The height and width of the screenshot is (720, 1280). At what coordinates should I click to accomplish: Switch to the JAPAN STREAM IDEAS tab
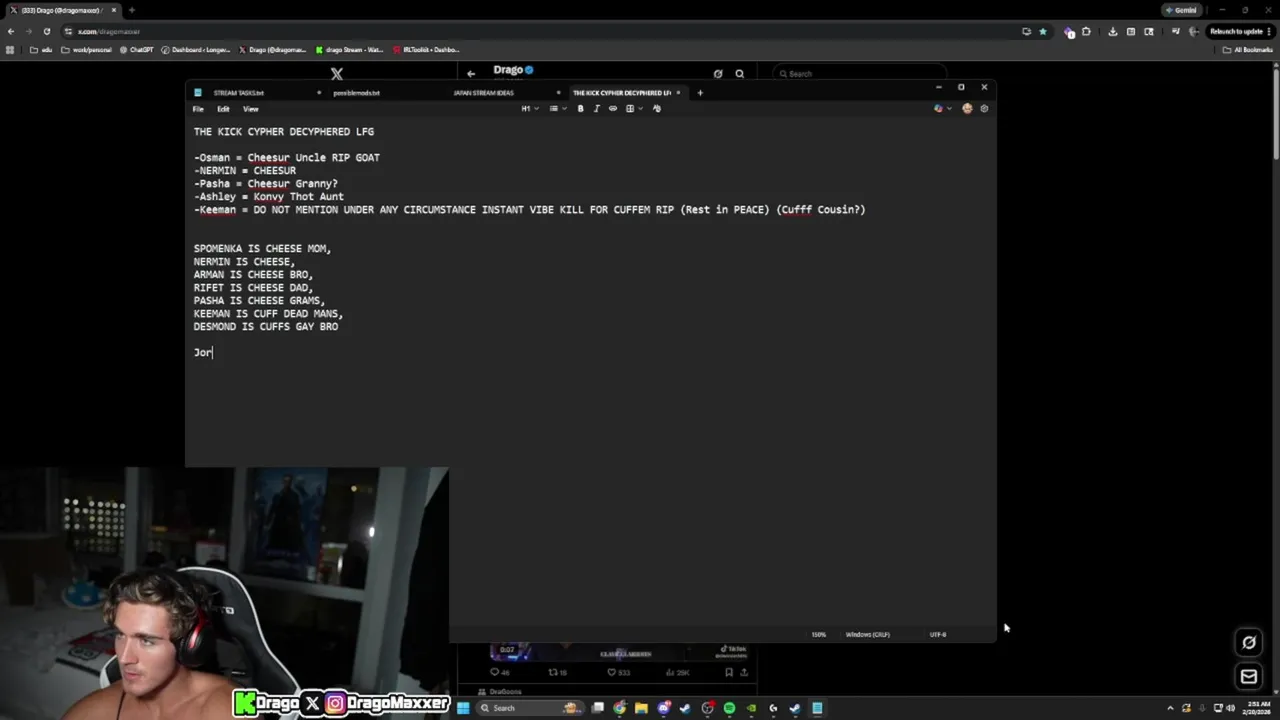[483, 93]
